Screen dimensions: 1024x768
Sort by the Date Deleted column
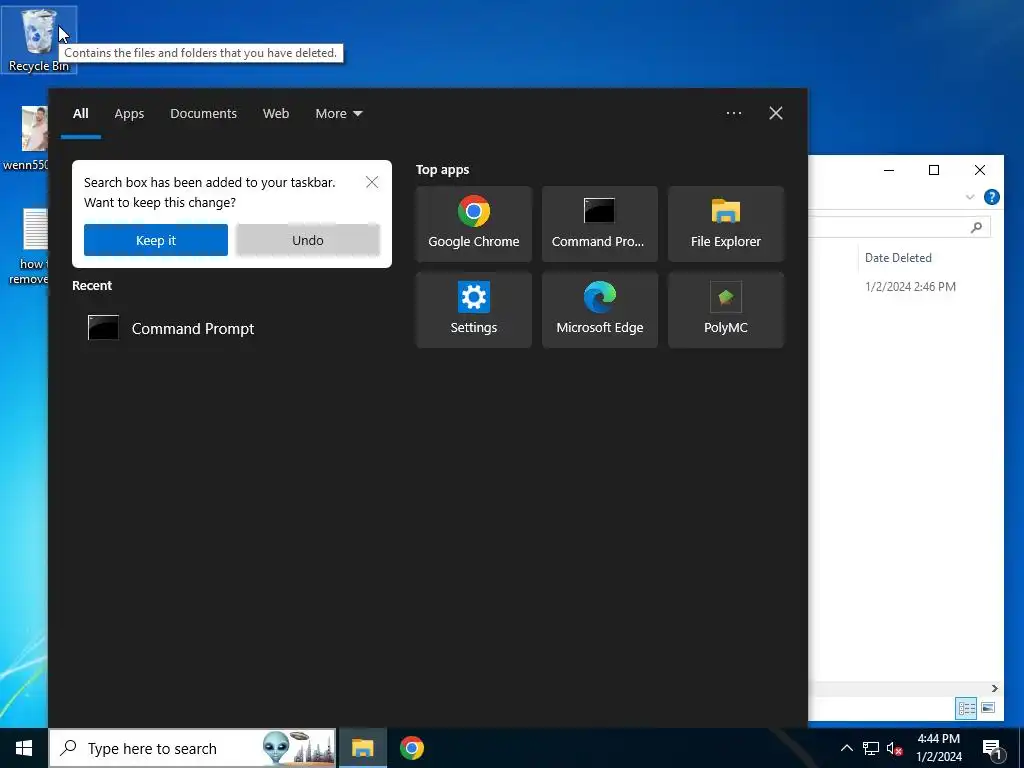pos(898,258)
